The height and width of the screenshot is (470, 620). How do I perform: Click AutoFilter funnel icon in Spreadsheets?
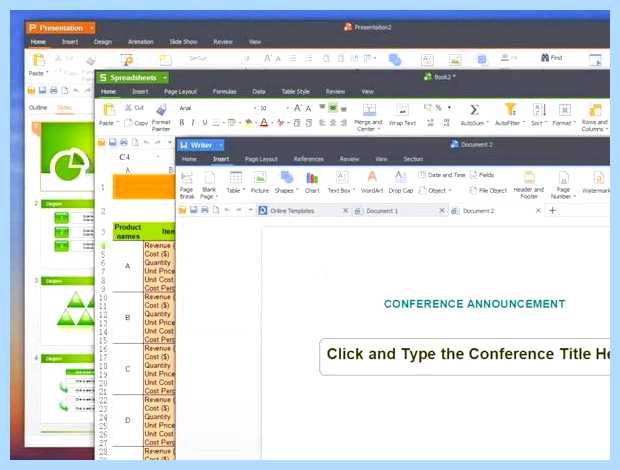coord(510,110)
